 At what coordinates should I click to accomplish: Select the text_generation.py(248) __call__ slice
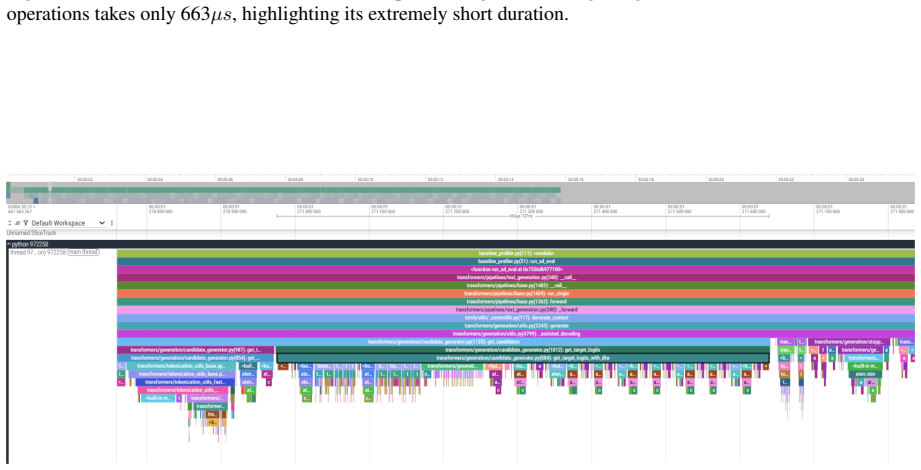click(x=516, y=277)
